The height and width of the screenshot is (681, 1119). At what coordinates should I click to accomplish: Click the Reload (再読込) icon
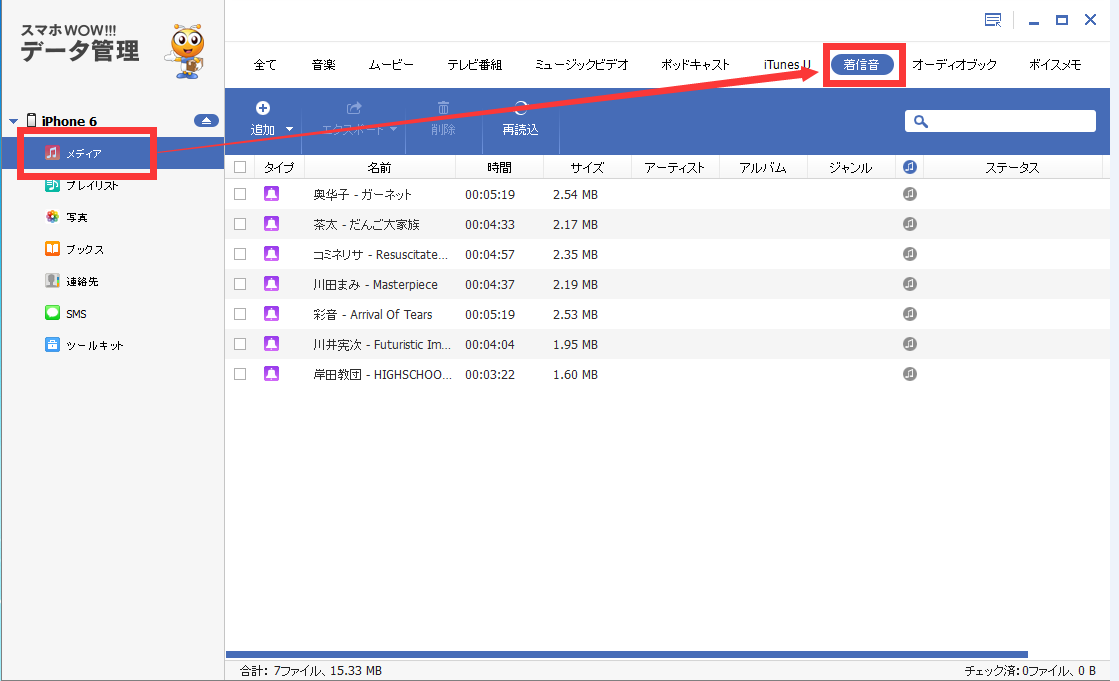520,108
